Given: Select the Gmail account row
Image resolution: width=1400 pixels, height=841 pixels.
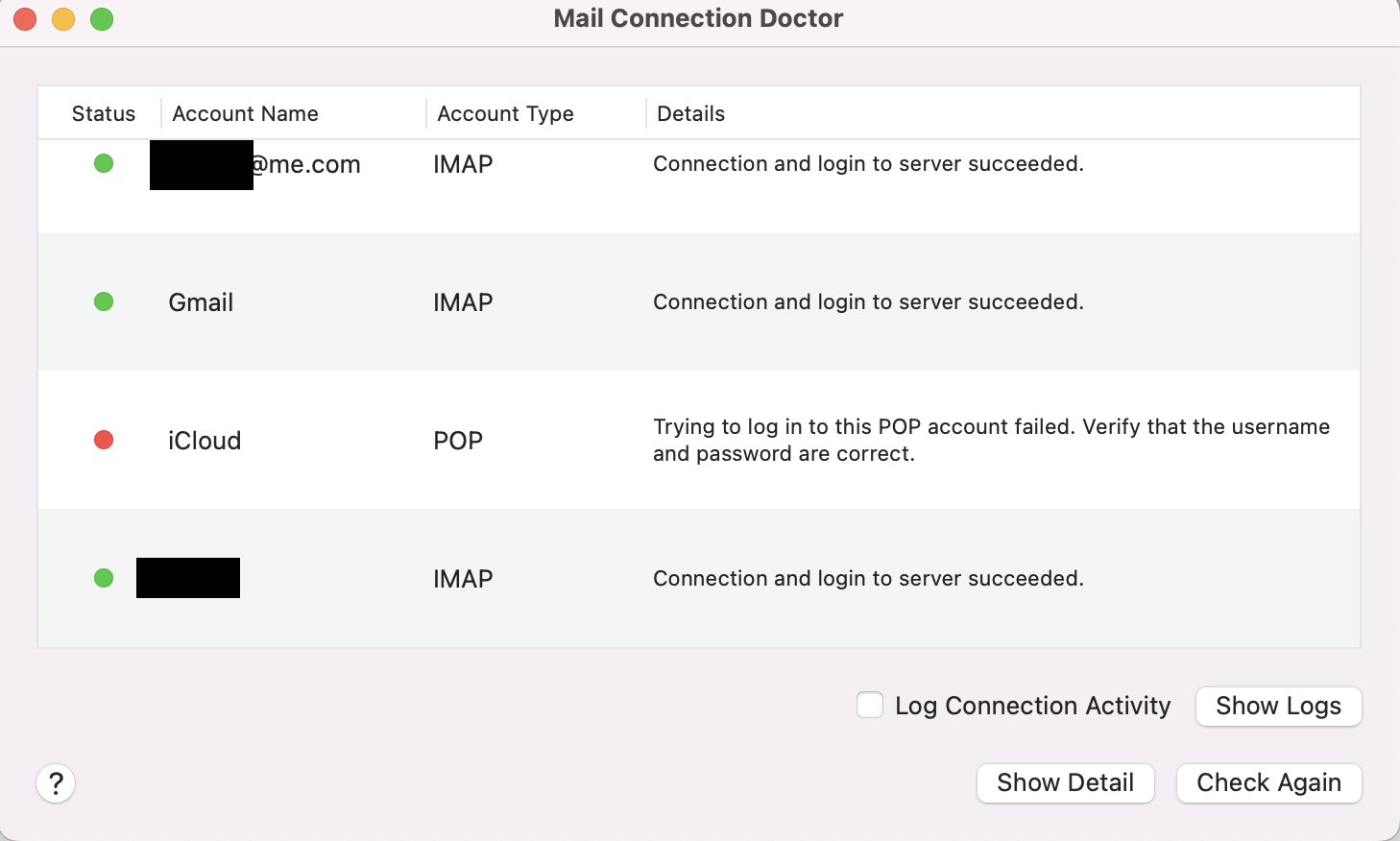Looking at the screenshot, I should [201, 302].
